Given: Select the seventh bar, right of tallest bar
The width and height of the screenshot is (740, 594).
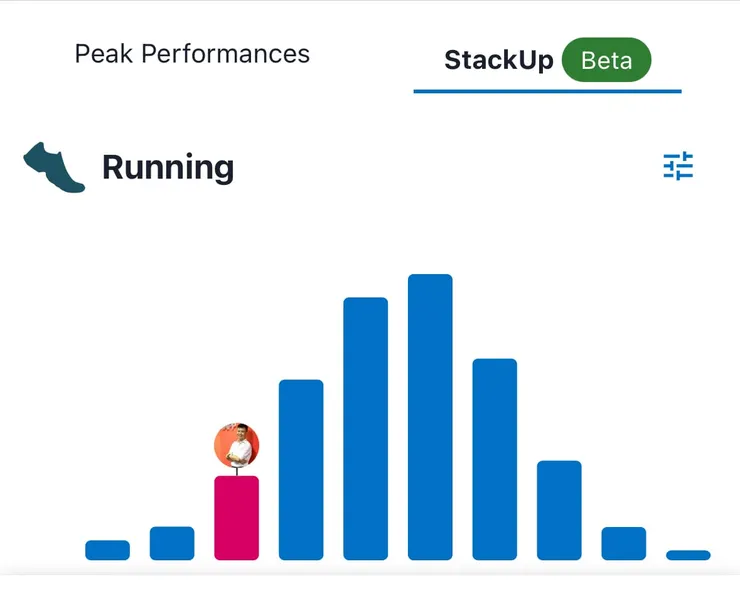Looking at the screenshot, I should point(494,459).
